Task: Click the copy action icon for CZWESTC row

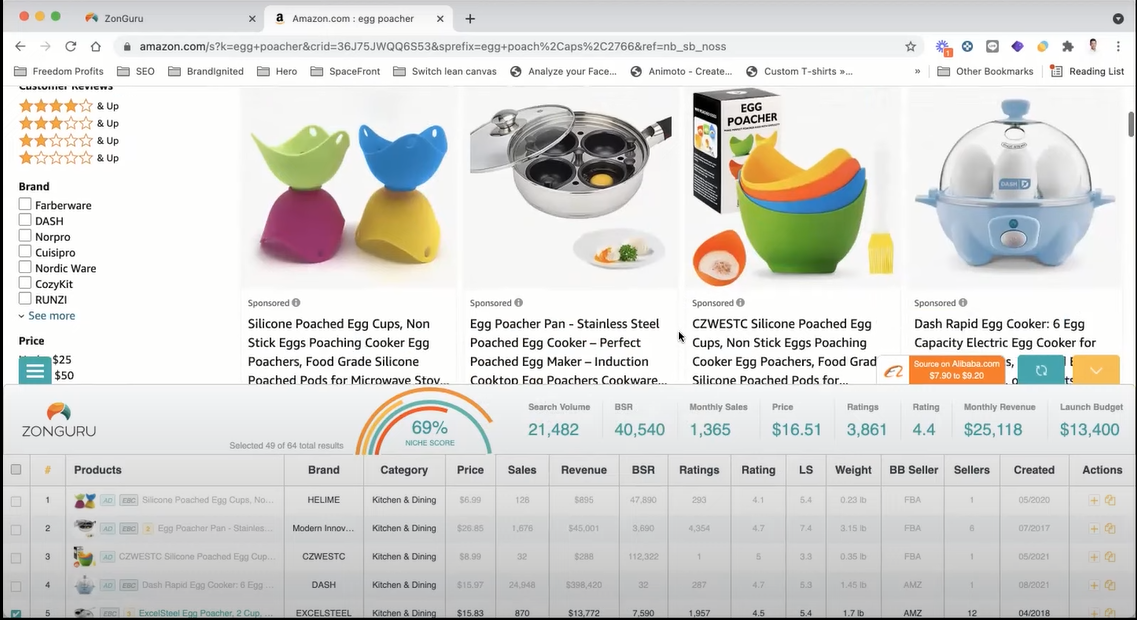Action: click(1110, 557)
